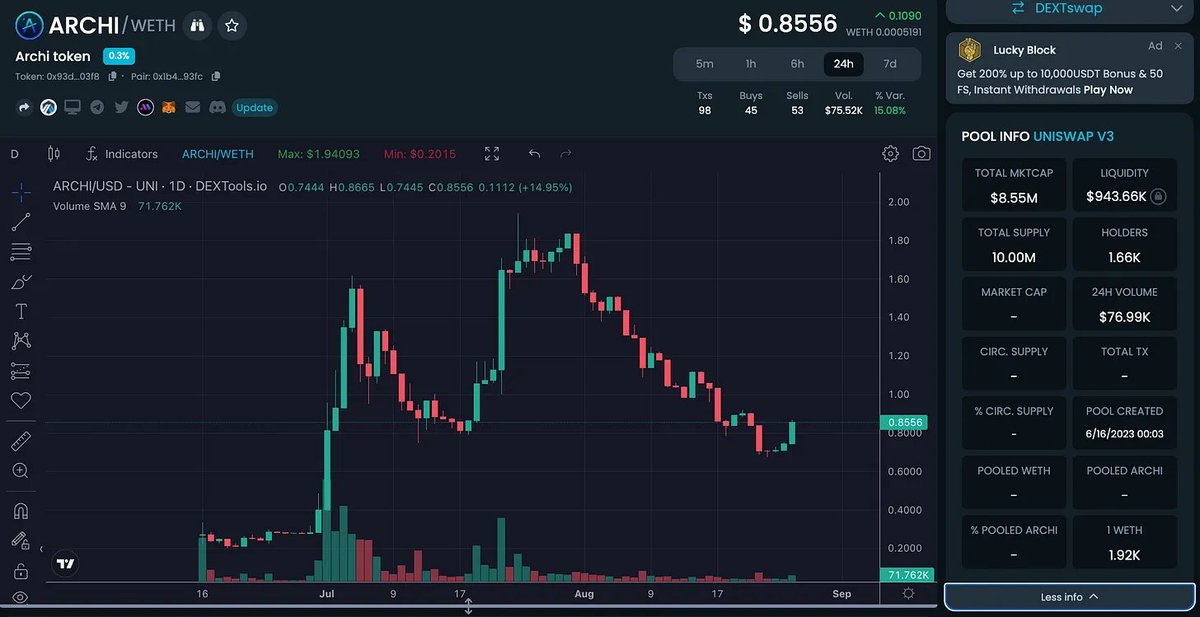The image size is (1200, 617).
Task: Click the 0.3% fee badge
Action: (x=119, y=56)
